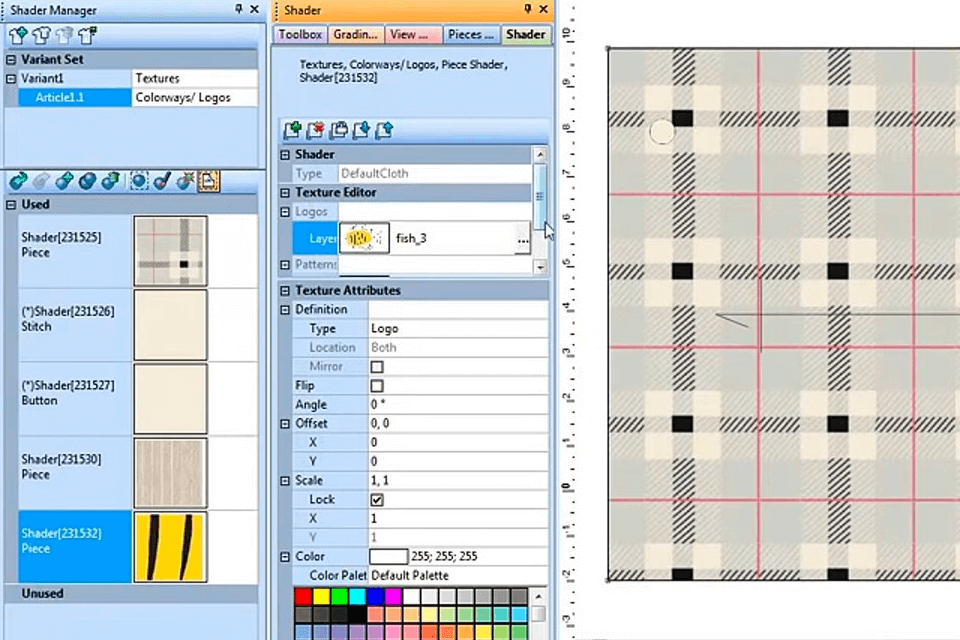Click the shader brush paint icon

pos(162,181)
